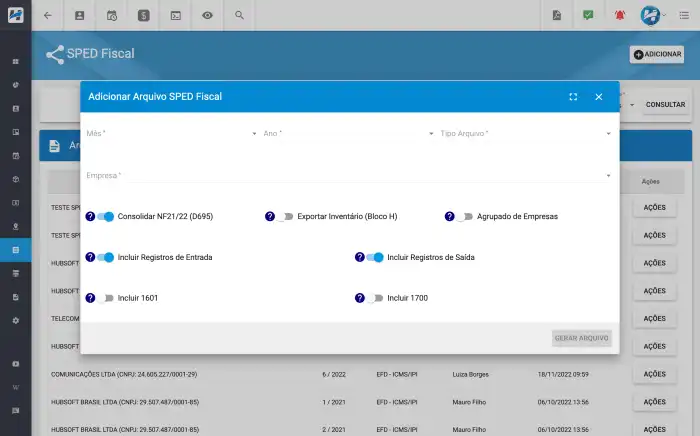Open the user avatar menu
This screenshot has height=436, width=700.
click(651, 15)
